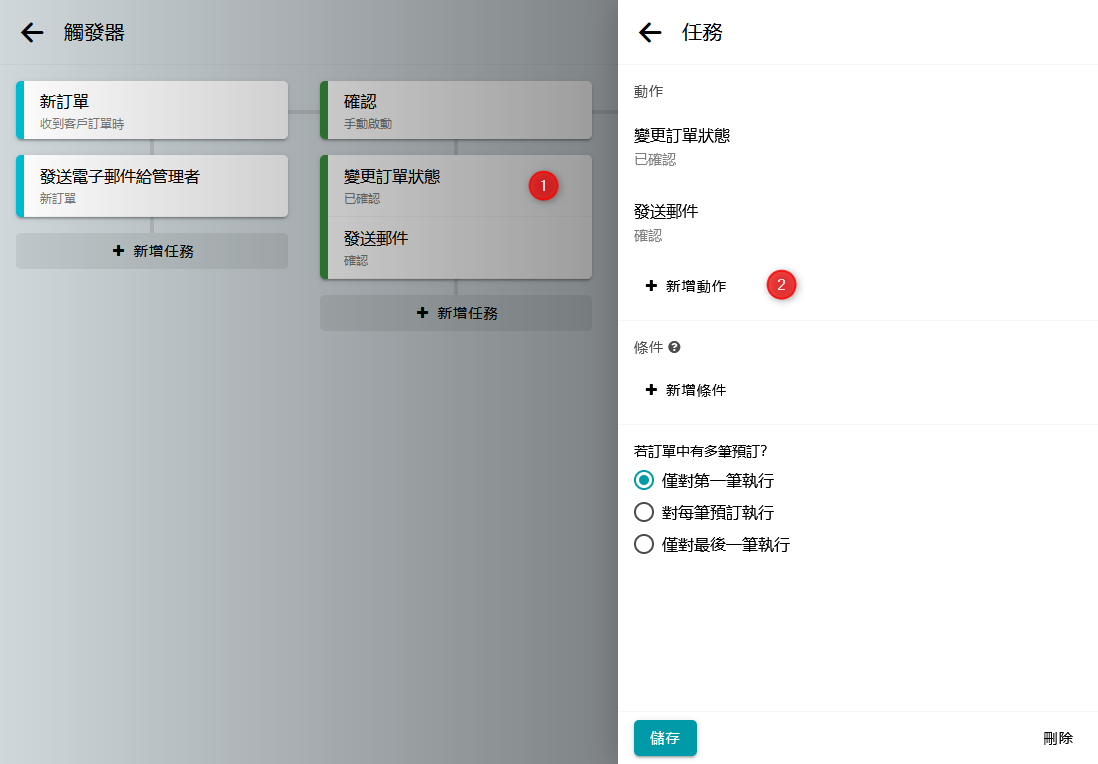This screenshot has height=764, width=1098.
Task: Click plus icon beside 新增動作
Action: pyautogui.click(x=651, y=286)
